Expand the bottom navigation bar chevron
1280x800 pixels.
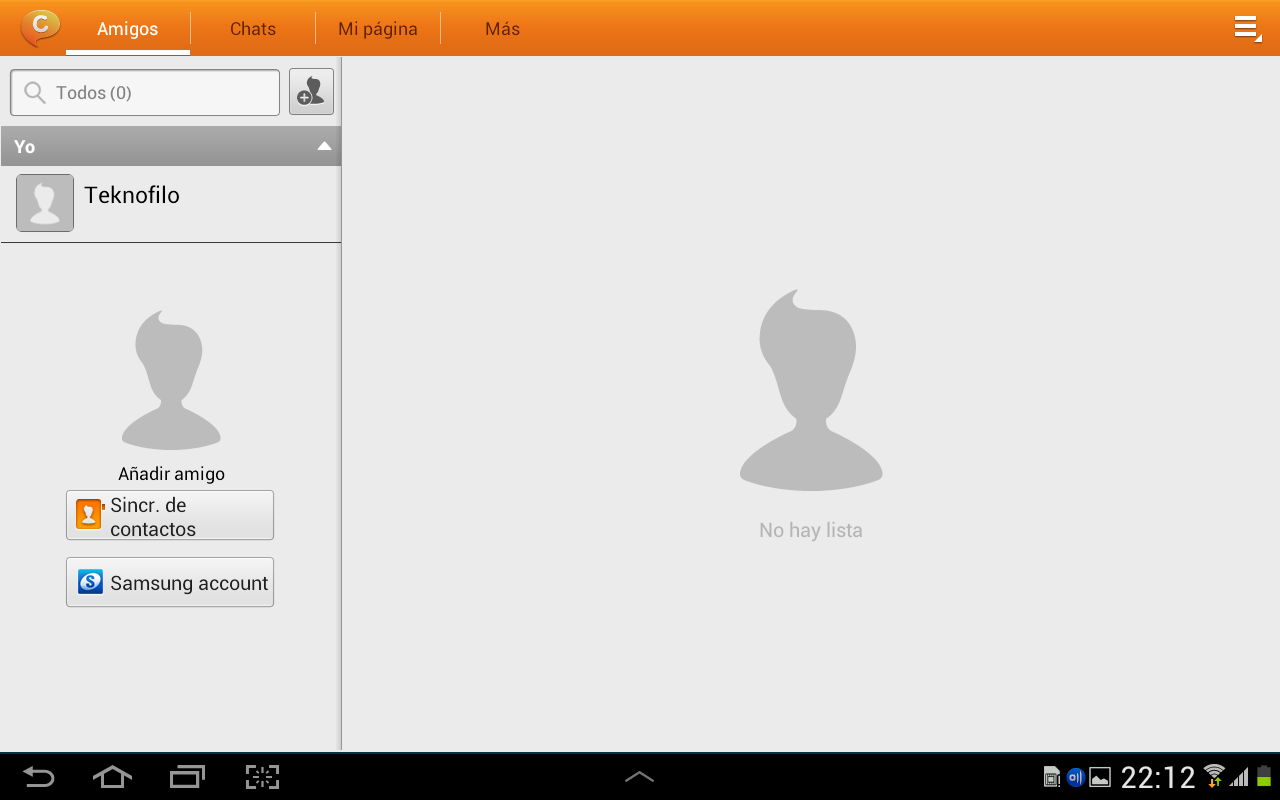pos(639,777)
